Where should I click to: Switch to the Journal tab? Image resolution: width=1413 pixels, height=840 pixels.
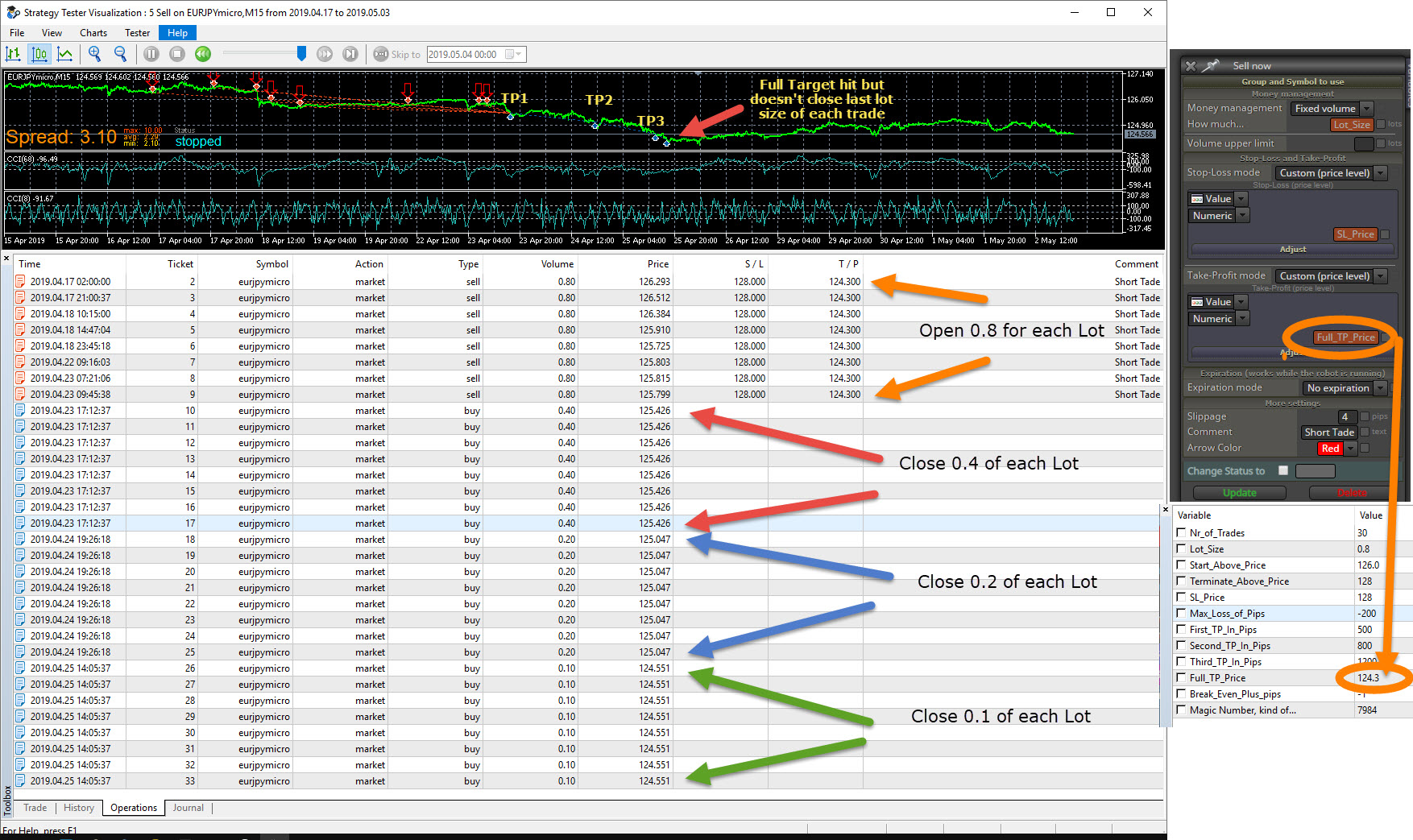point(188,808)
